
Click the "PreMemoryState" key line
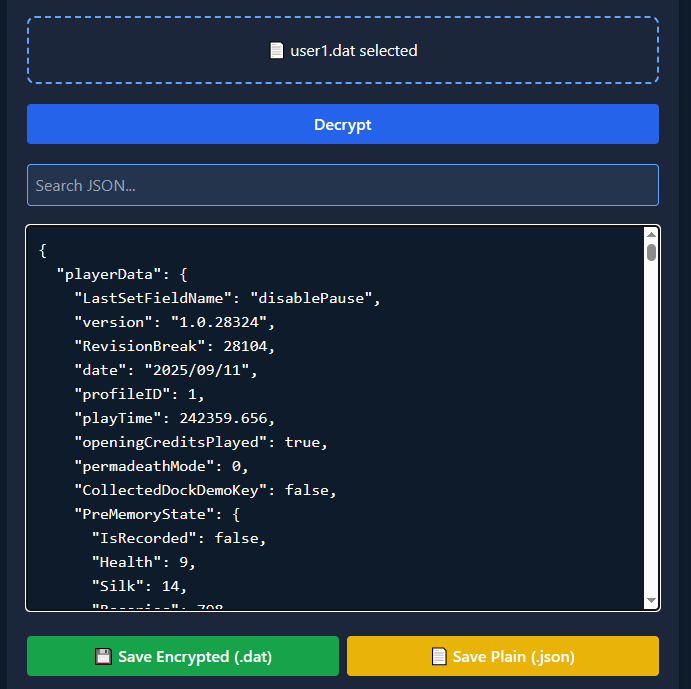point(157,514)
